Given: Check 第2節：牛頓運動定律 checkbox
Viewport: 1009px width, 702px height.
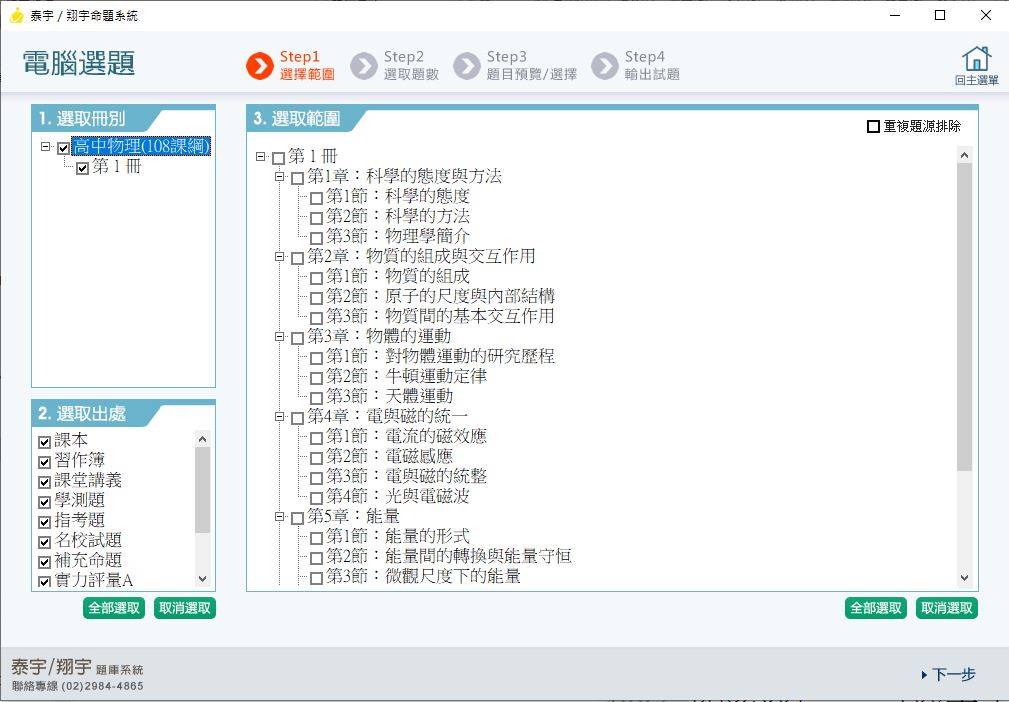Looking at the screenshot, I should [x=316, y=378].
